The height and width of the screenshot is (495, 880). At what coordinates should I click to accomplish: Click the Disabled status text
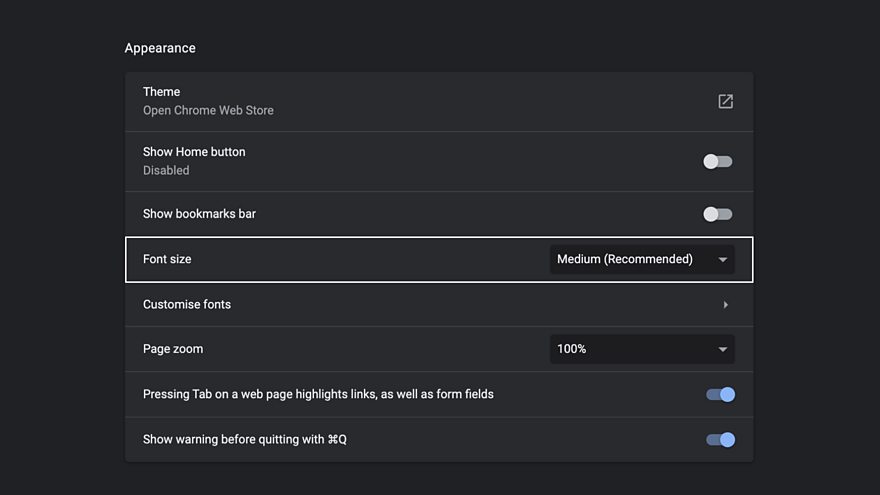[166, 170]
